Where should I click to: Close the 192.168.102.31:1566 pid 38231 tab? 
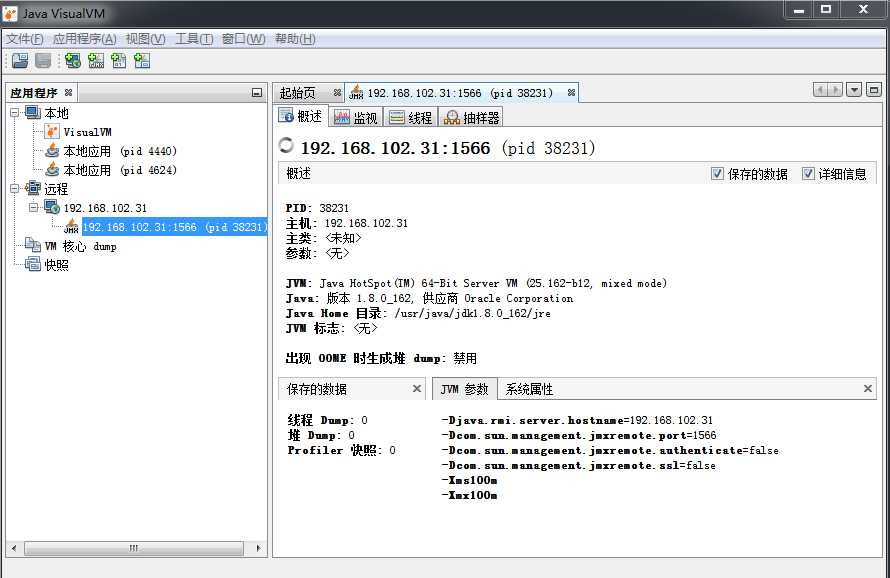point(571,93)
